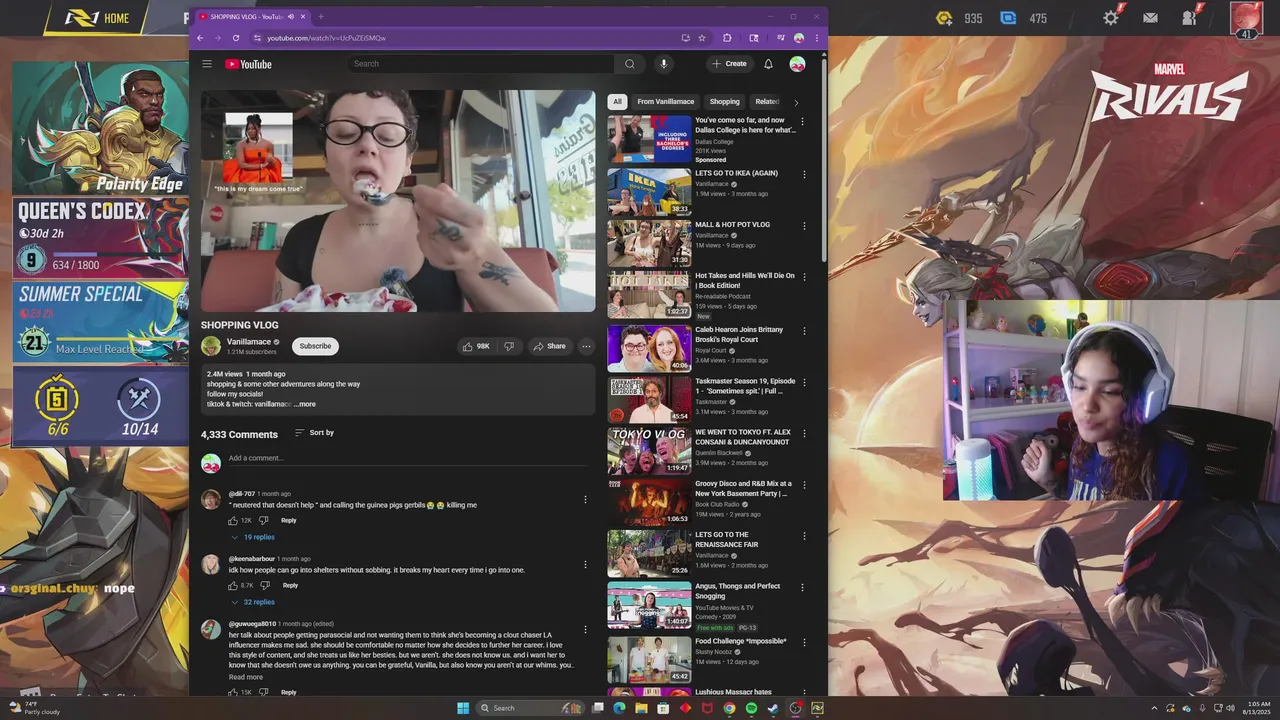
Task: Like the comment by @dil-707
Action: pos(233,520)
